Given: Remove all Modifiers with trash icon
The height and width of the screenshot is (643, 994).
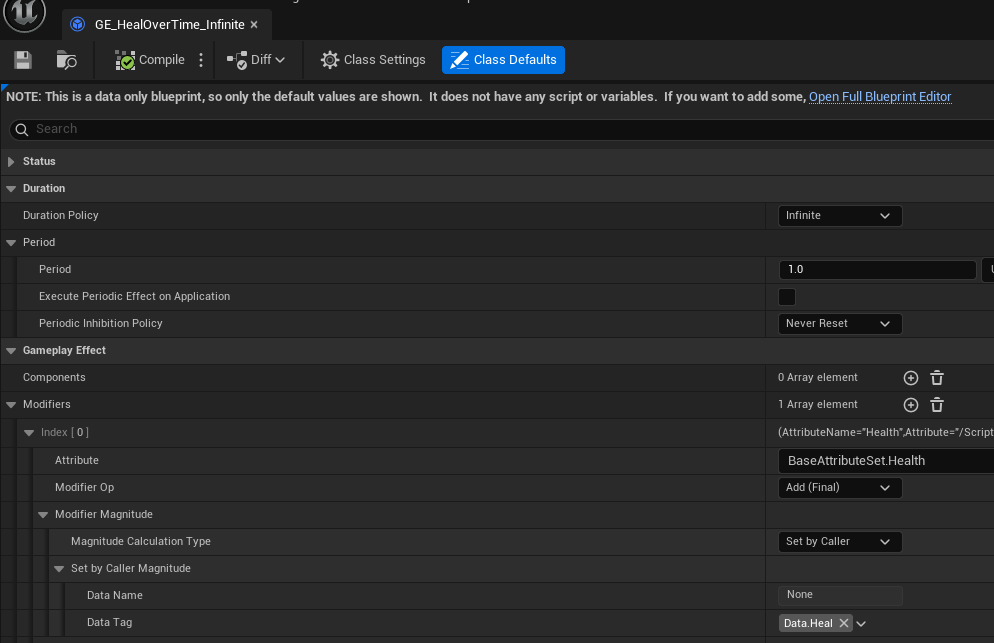Looking at the screenshot, I should [x=937, y=405].
